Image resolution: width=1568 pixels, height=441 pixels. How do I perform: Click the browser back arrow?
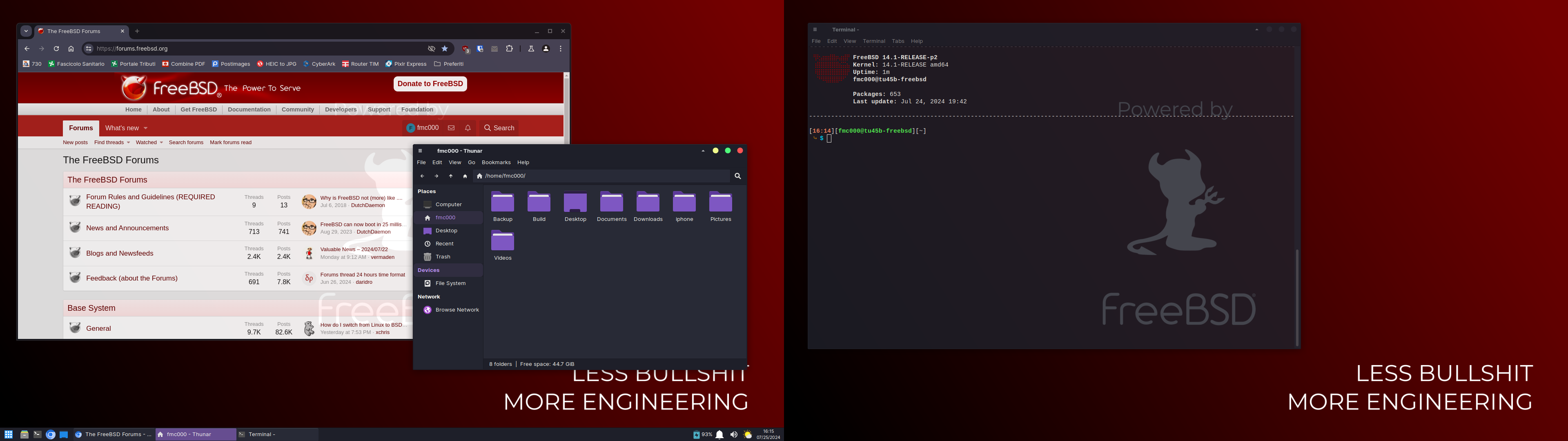point(27,49)
